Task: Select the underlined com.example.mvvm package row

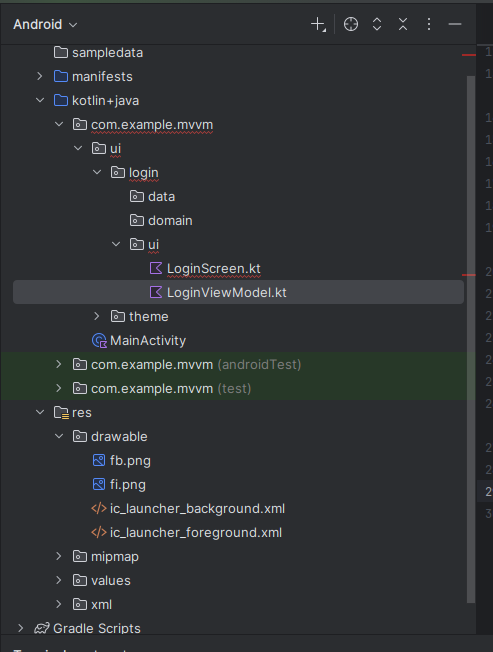Action: (238, 124)
